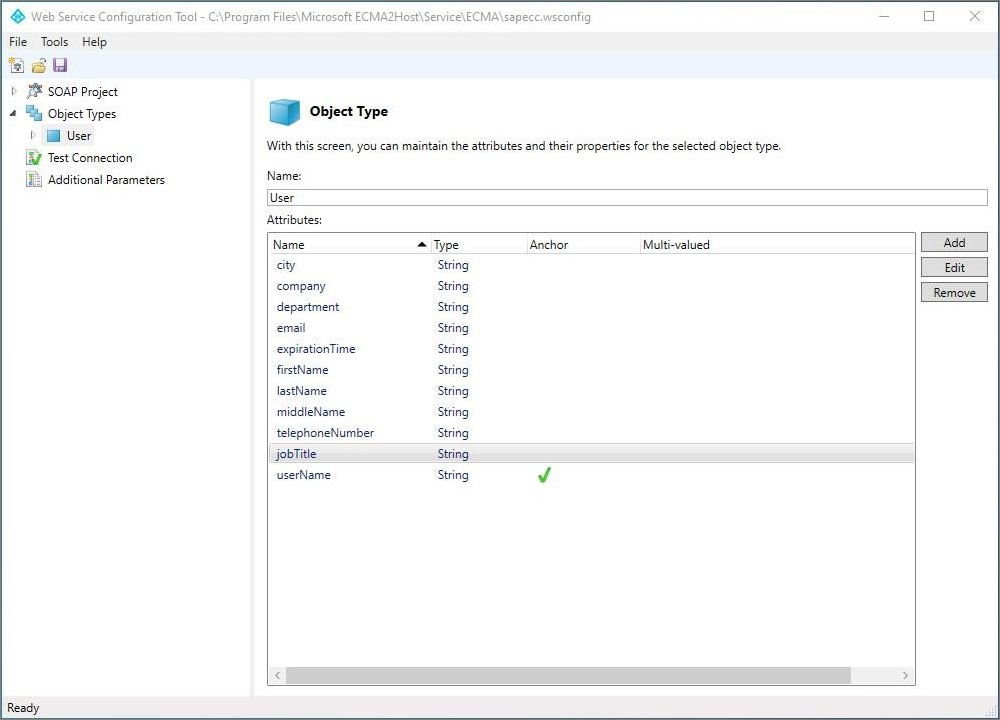The width and height of the screenshot is (1000, 720).
Task: Expand the User tree node
Action: (33, 136)
